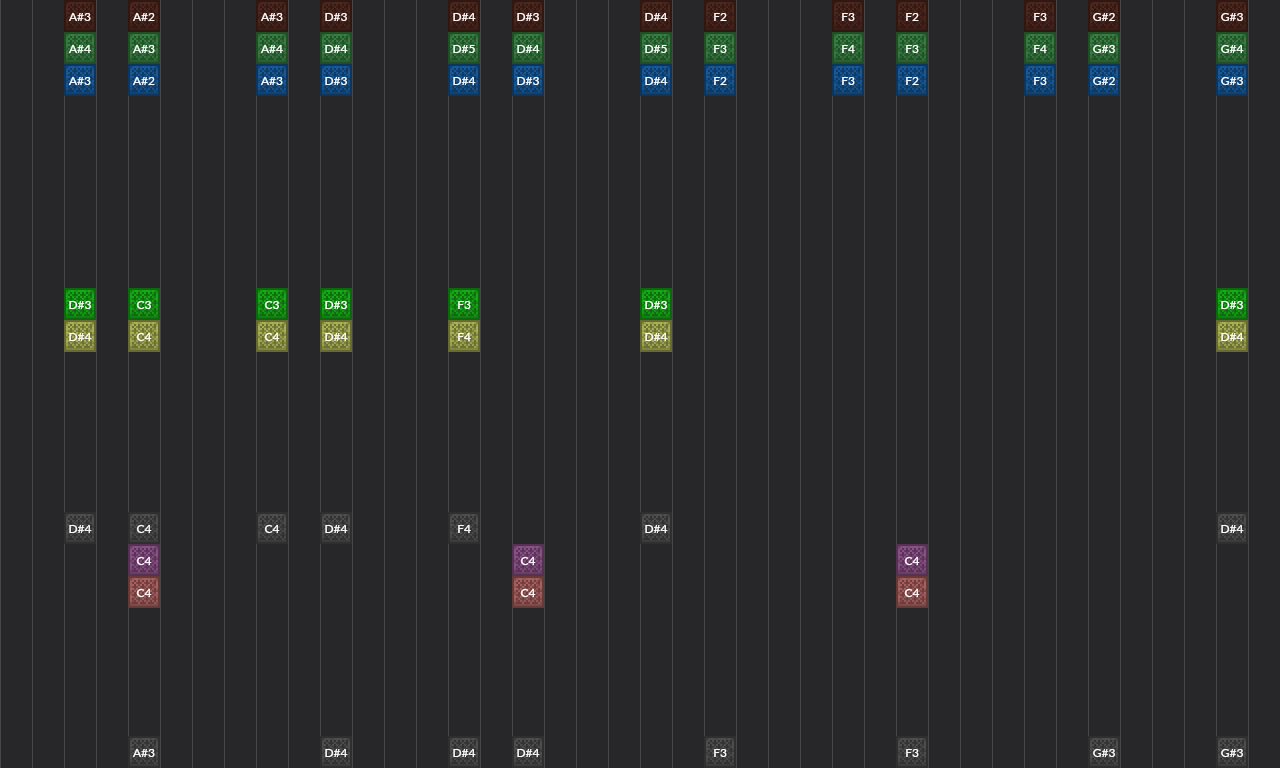The image size is (1280, 768).
Task: Click the gray A#3 note block
Action: (x=144, y=753)
